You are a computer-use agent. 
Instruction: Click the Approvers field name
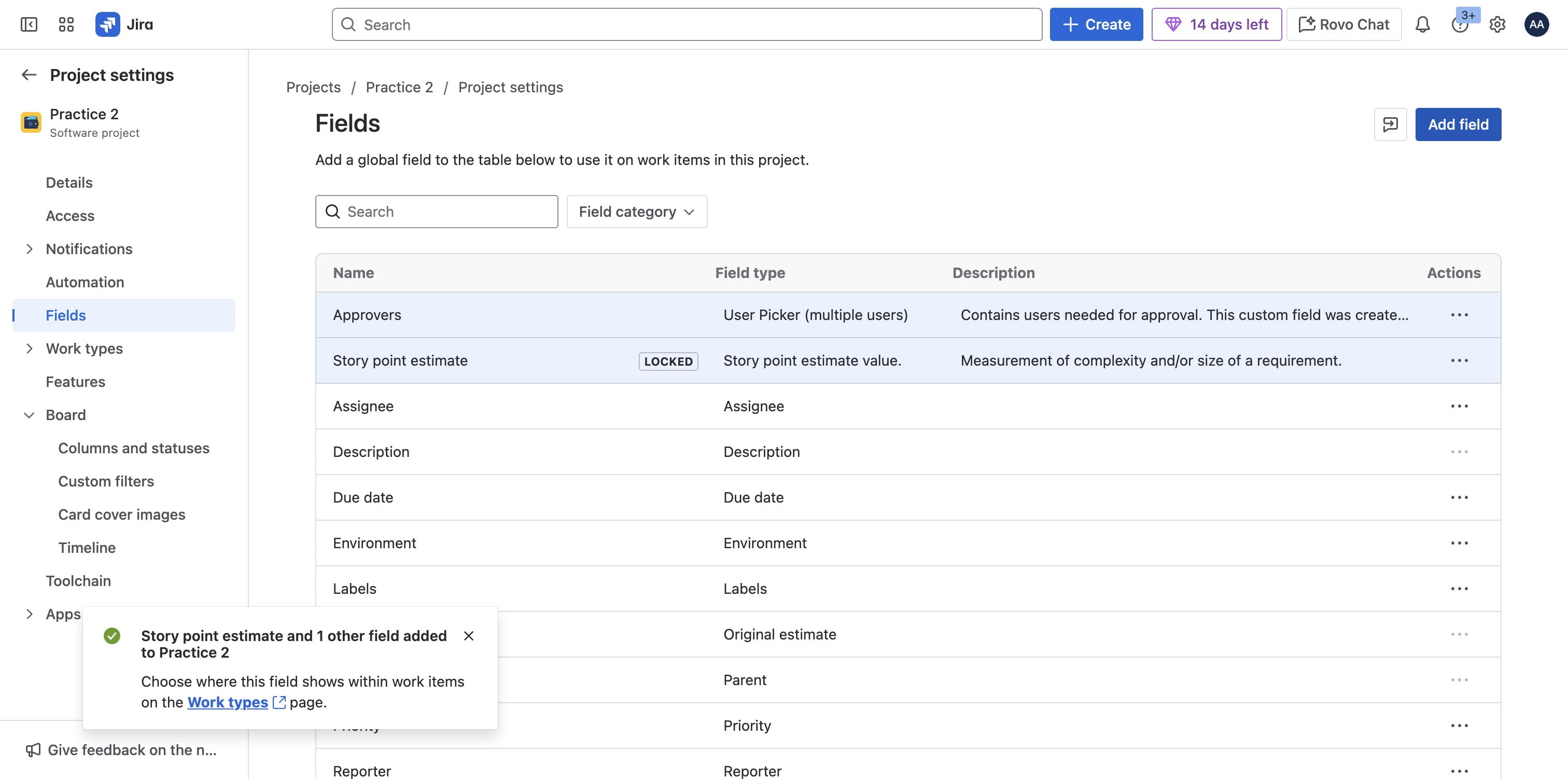click(x=367, y=315)
